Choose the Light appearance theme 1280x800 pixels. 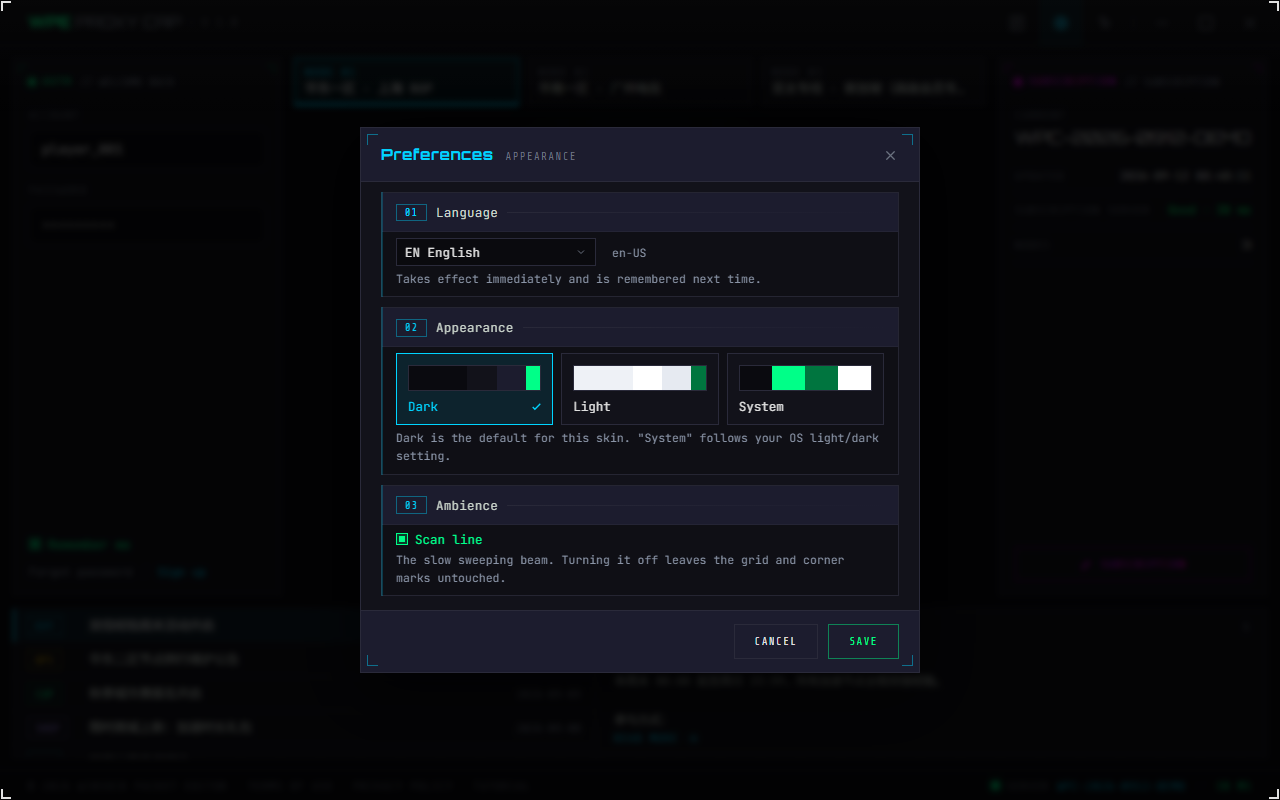pyautogui.click(x=640, y=389)
